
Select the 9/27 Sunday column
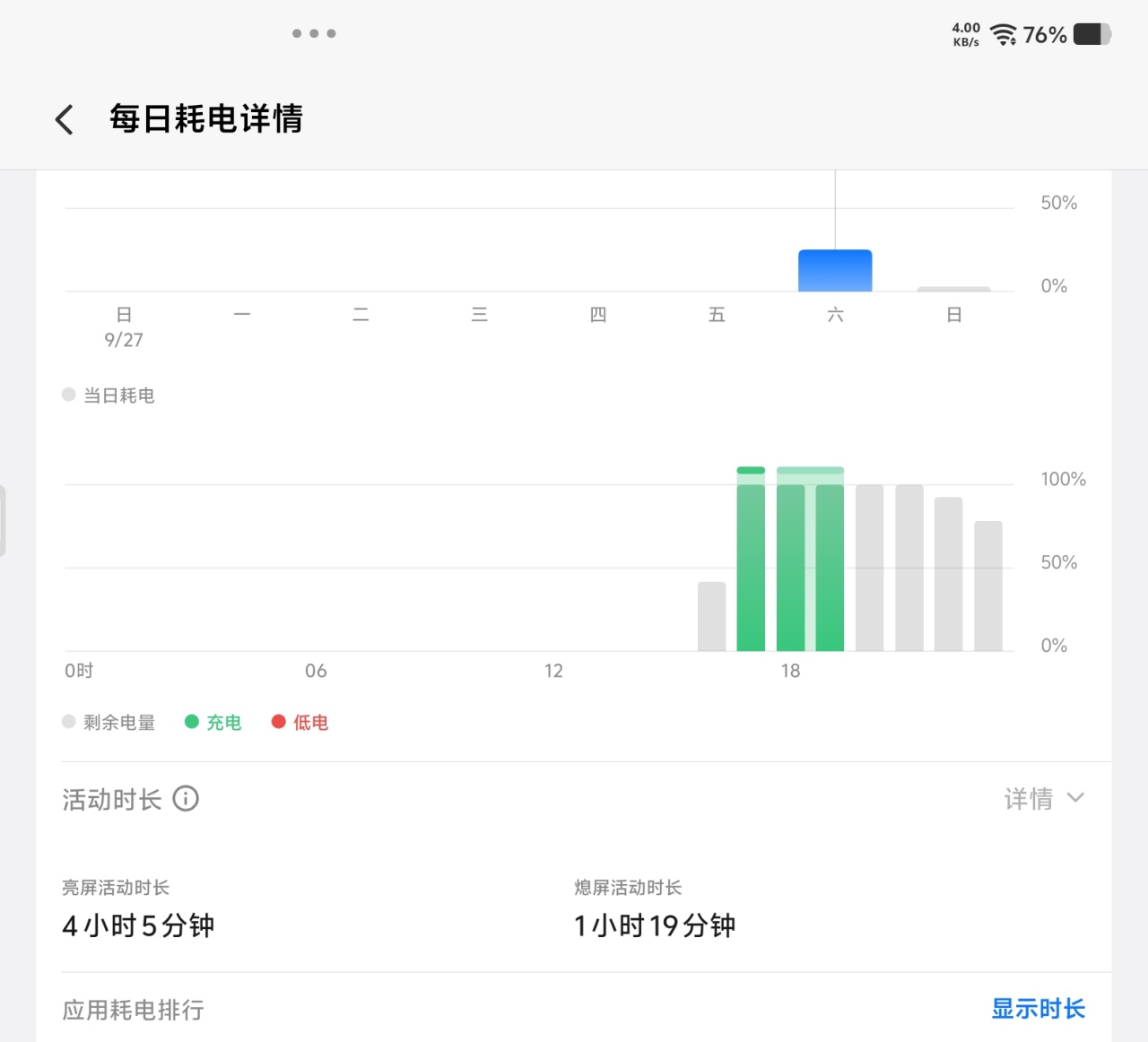coord(124,326)
